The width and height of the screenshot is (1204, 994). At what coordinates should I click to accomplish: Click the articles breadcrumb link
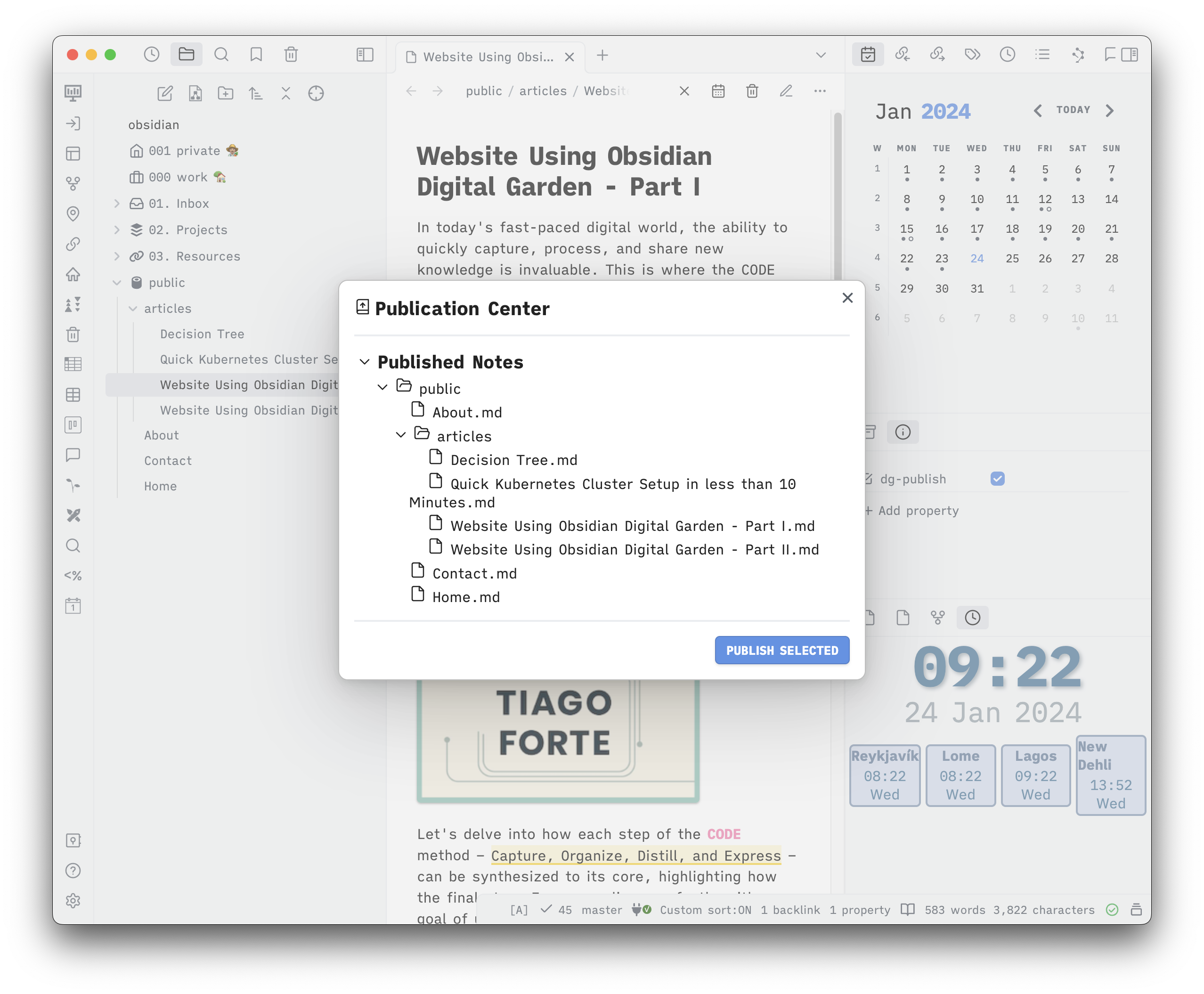tap(543, 91)
